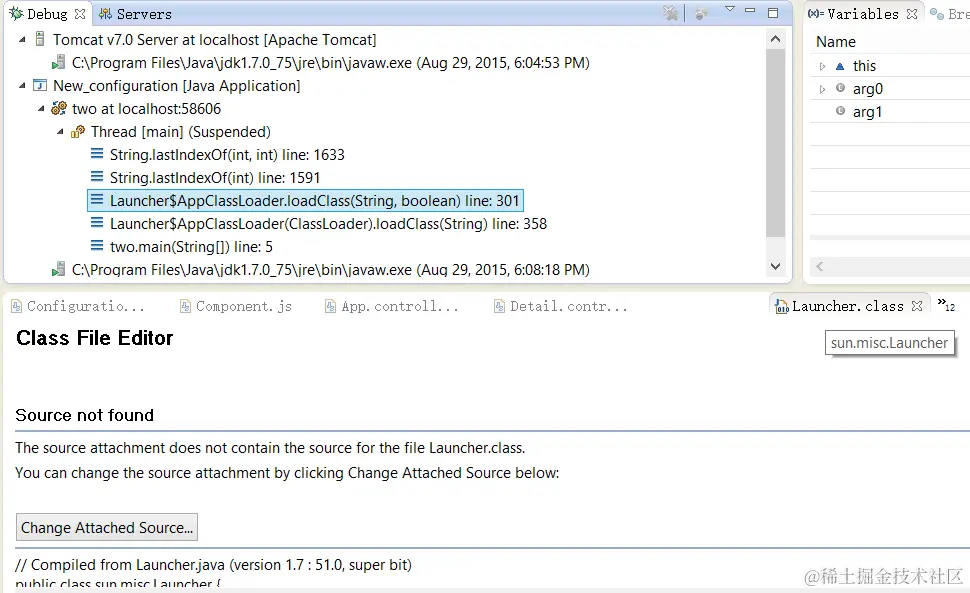Click the Name column header in Variables

coord(836,41)
